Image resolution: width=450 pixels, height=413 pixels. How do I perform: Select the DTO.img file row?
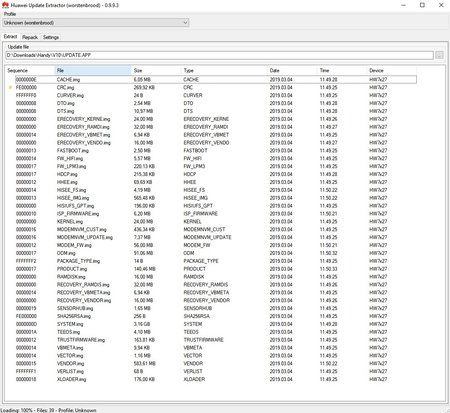[x=216, y=103]
